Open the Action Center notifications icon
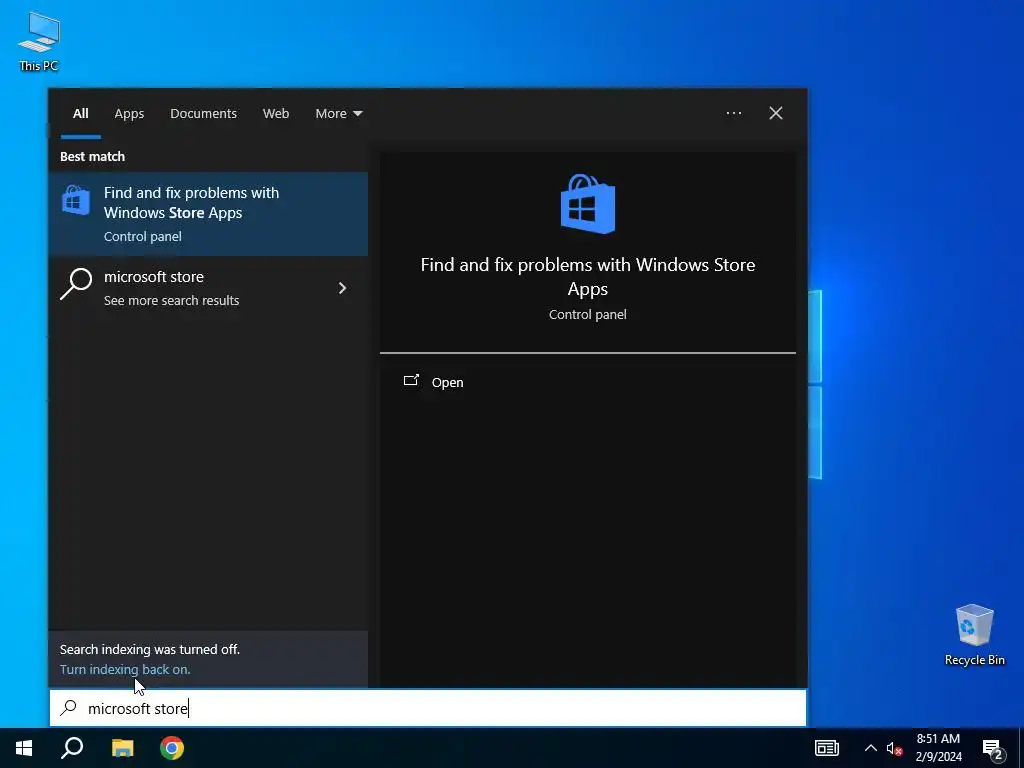The width and height of the screenshot is (1024, 768). (x=992, y=749)
